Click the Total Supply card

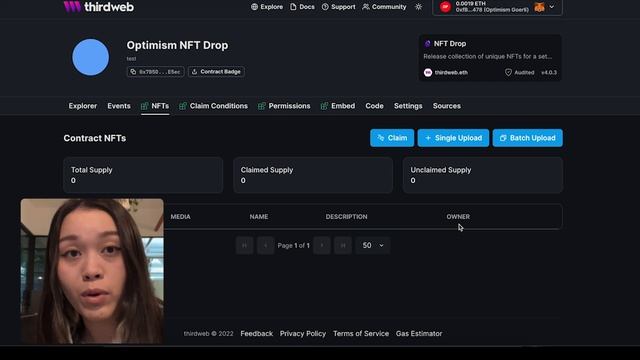pyautogui.click(x=143, y=175)
